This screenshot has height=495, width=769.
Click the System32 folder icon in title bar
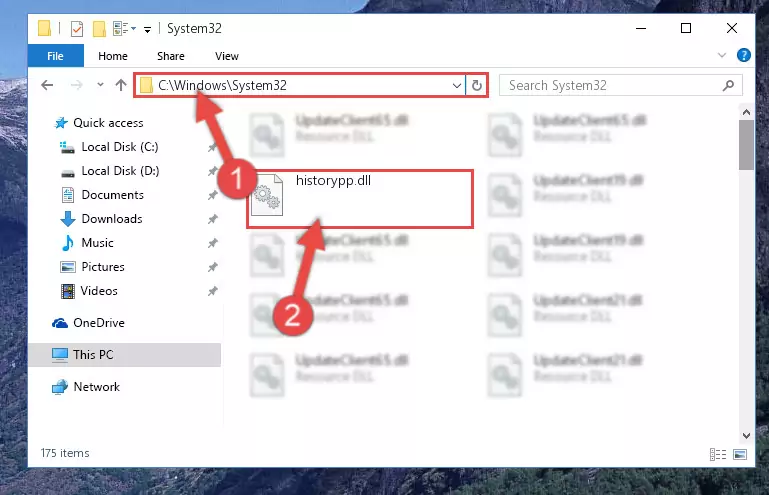(44, 28)
